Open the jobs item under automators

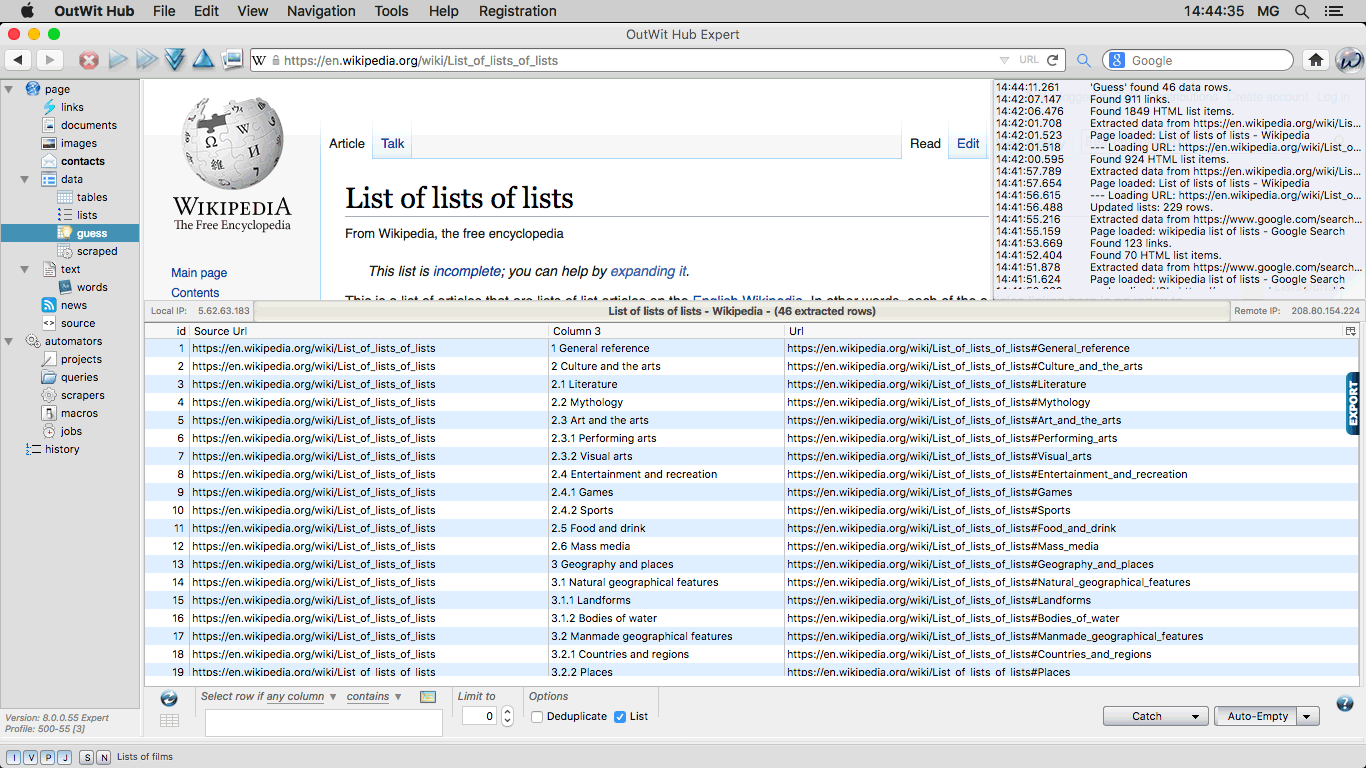62,431
